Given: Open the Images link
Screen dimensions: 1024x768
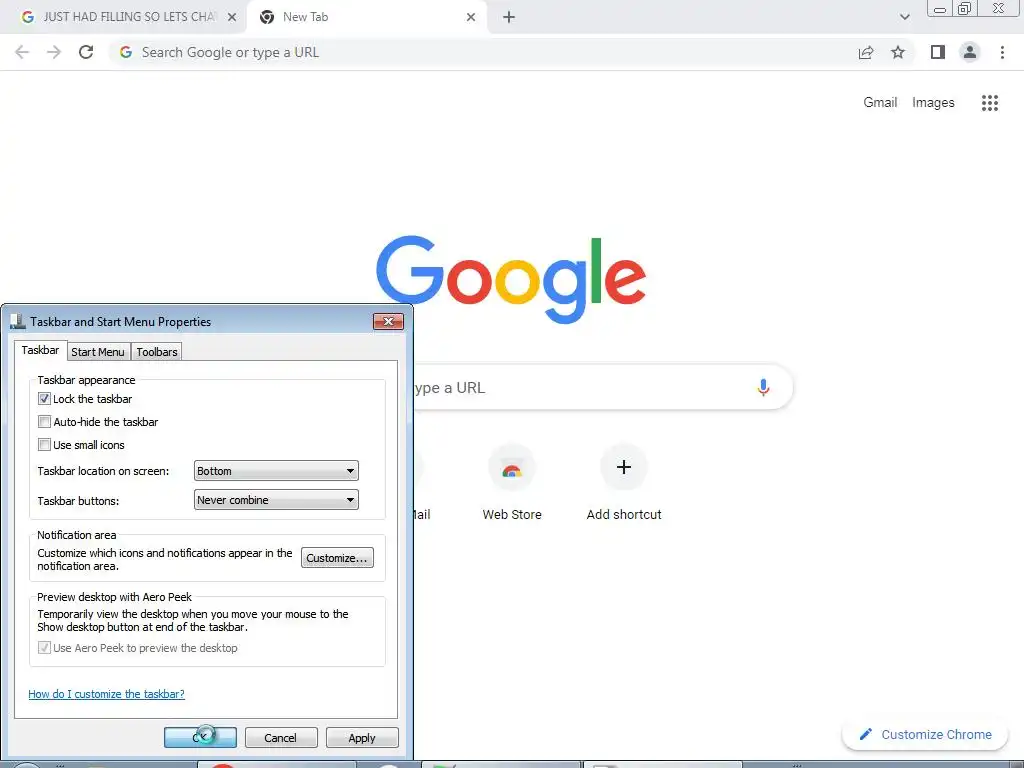Looking at the screenshot, I should point(933,103).
